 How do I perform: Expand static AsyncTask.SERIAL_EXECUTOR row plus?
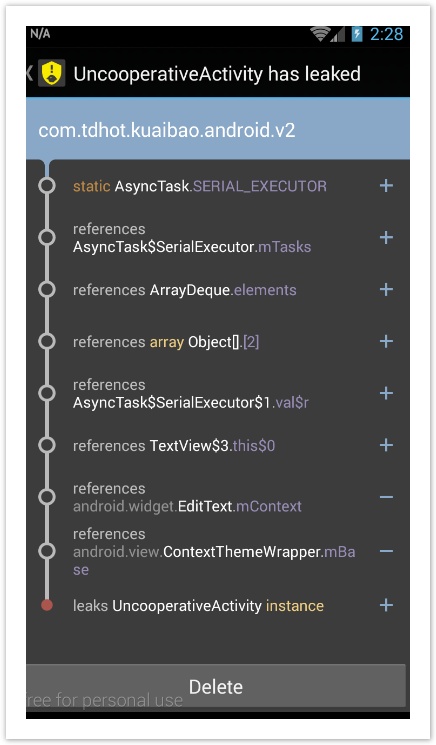click(x=386, y=185)
